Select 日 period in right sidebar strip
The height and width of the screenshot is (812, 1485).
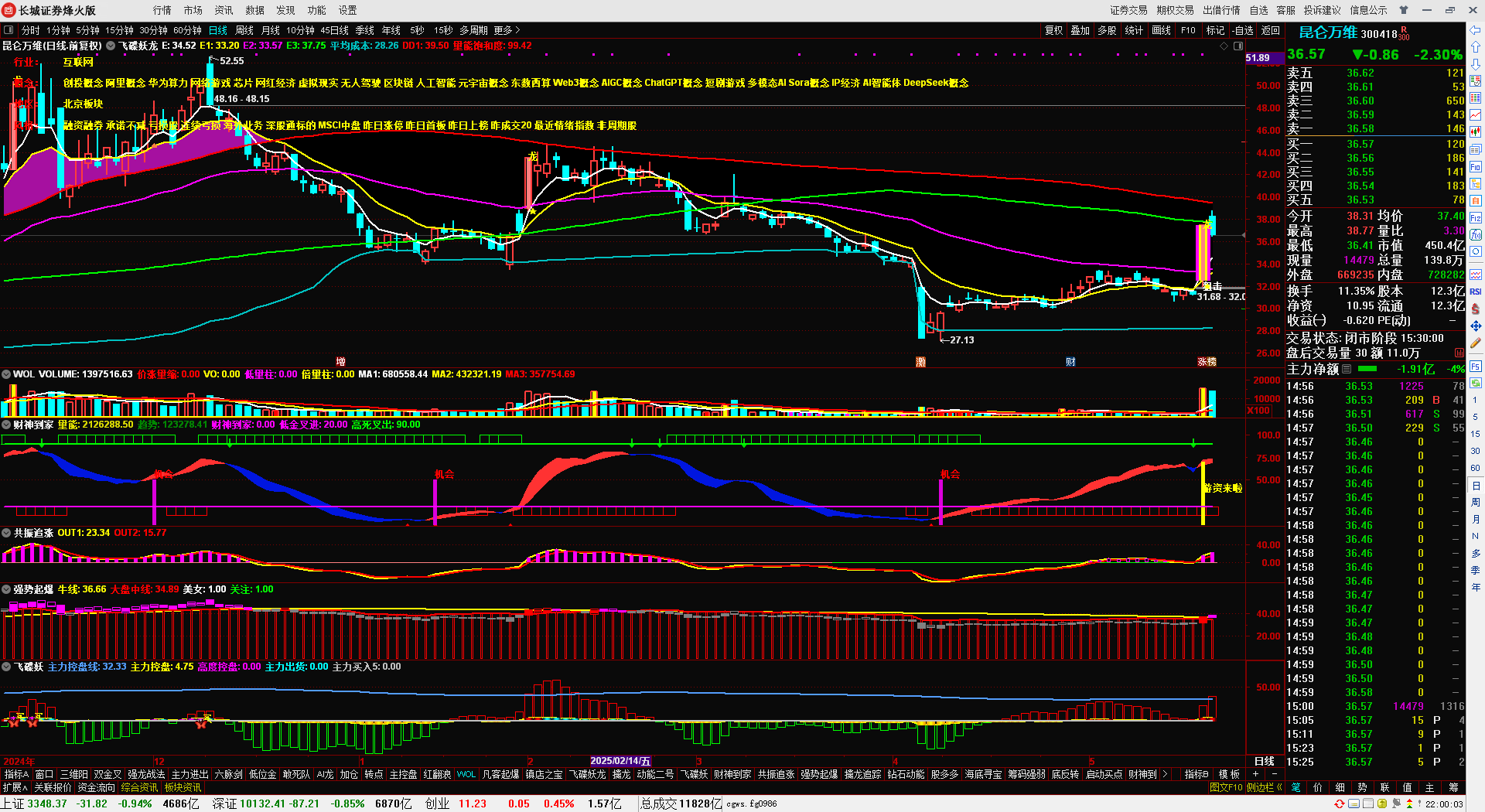click(1476, 486)
